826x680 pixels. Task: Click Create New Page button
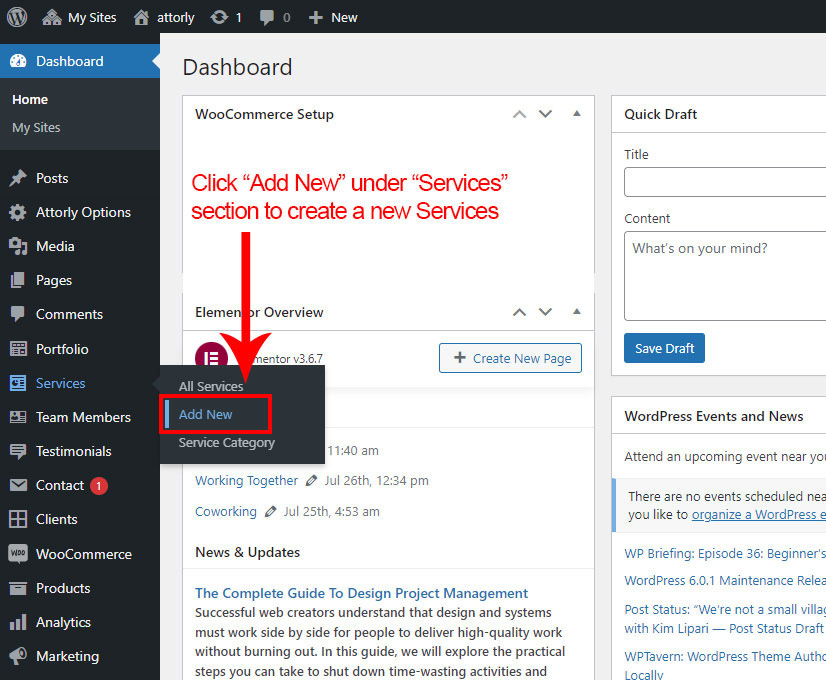[x=510, y=358]
